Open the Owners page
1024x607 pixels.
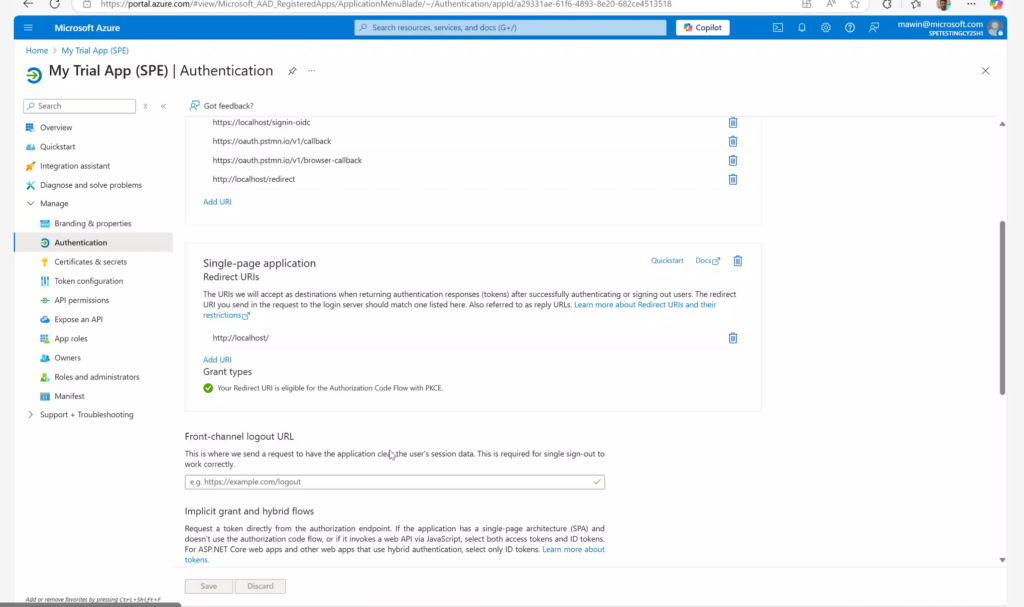(x=67, y=357)
